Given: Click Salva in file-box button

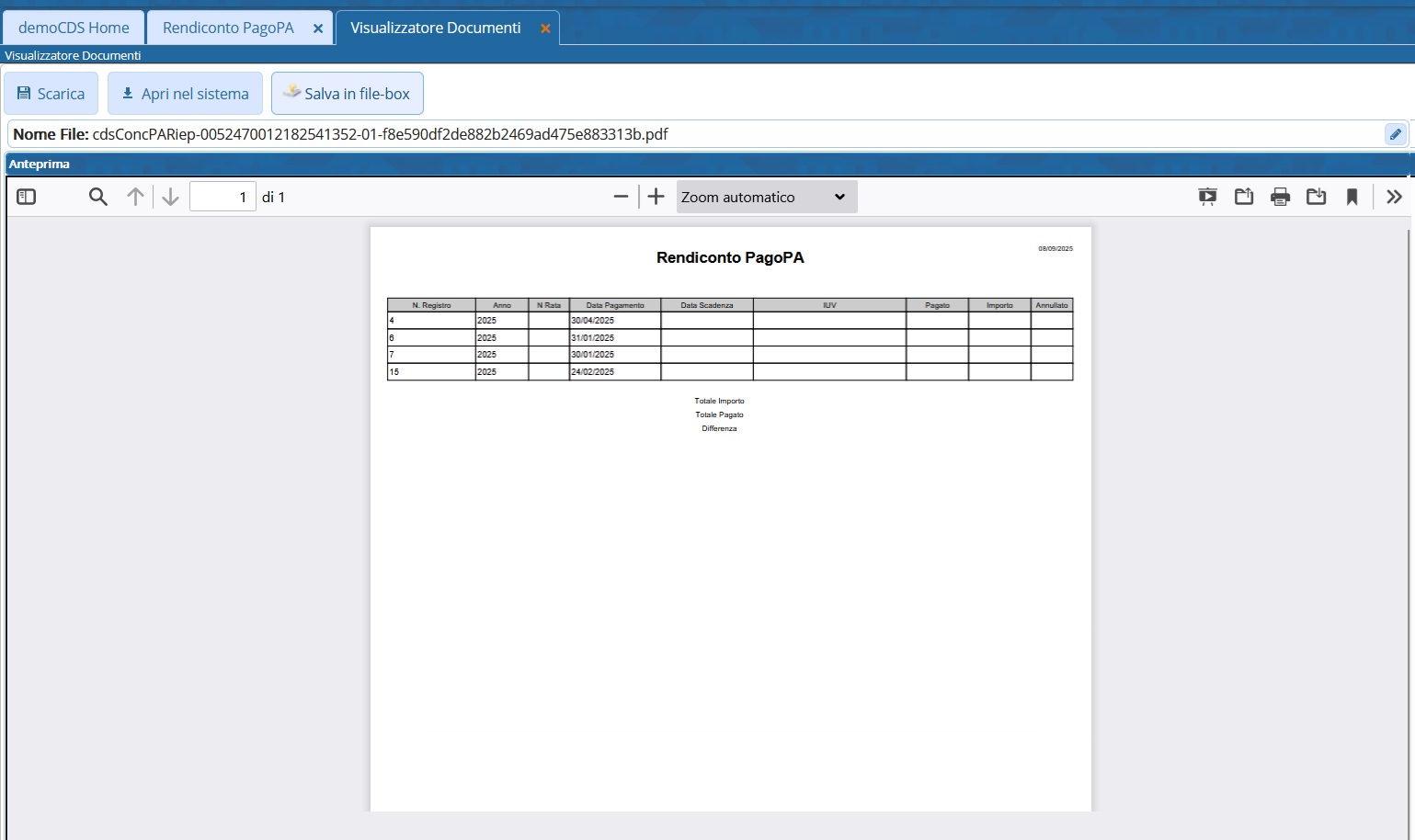Looking at the screenshot, I should click(x=347, y=94).
